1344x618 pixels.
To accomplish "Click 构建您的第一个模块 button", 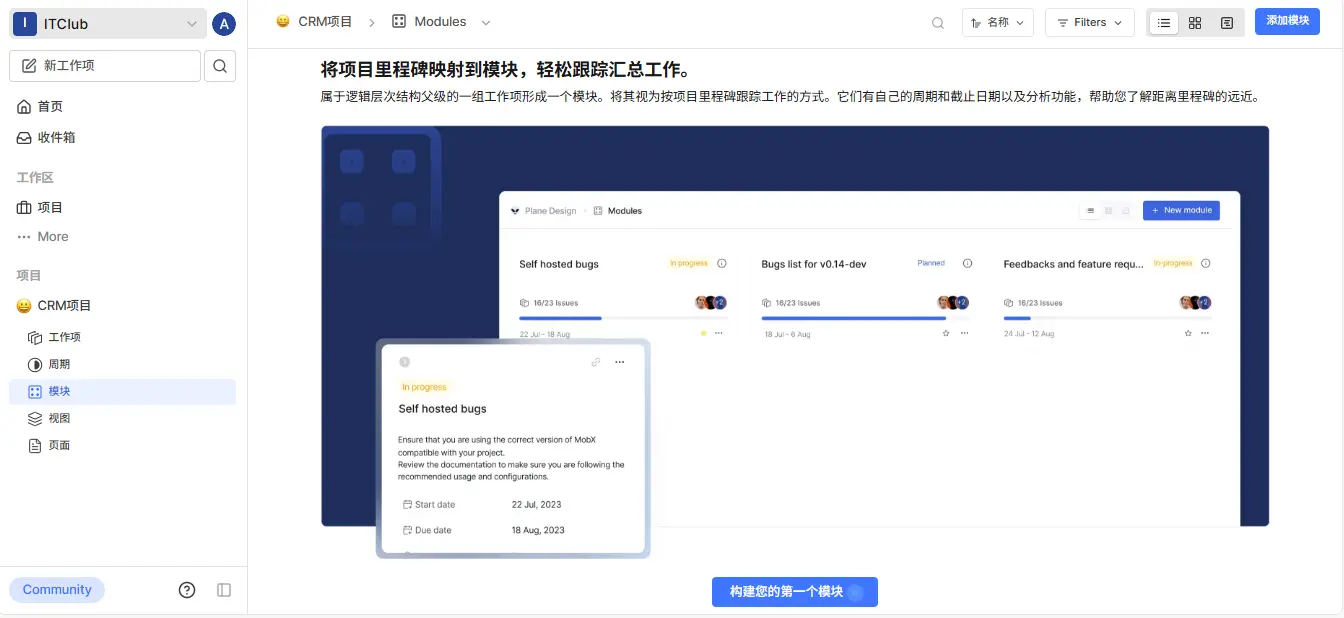I will pos(794,592).
